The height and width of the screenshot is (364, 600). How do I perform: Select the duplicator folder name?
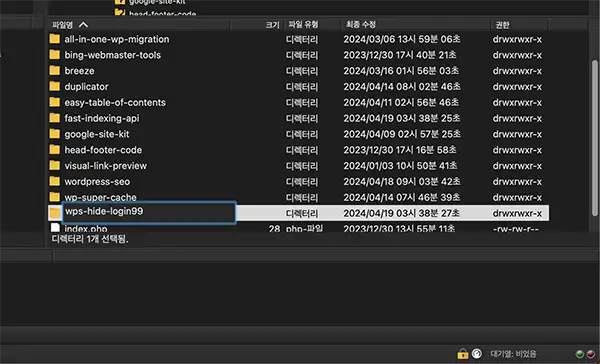click(x=86, y=87)
